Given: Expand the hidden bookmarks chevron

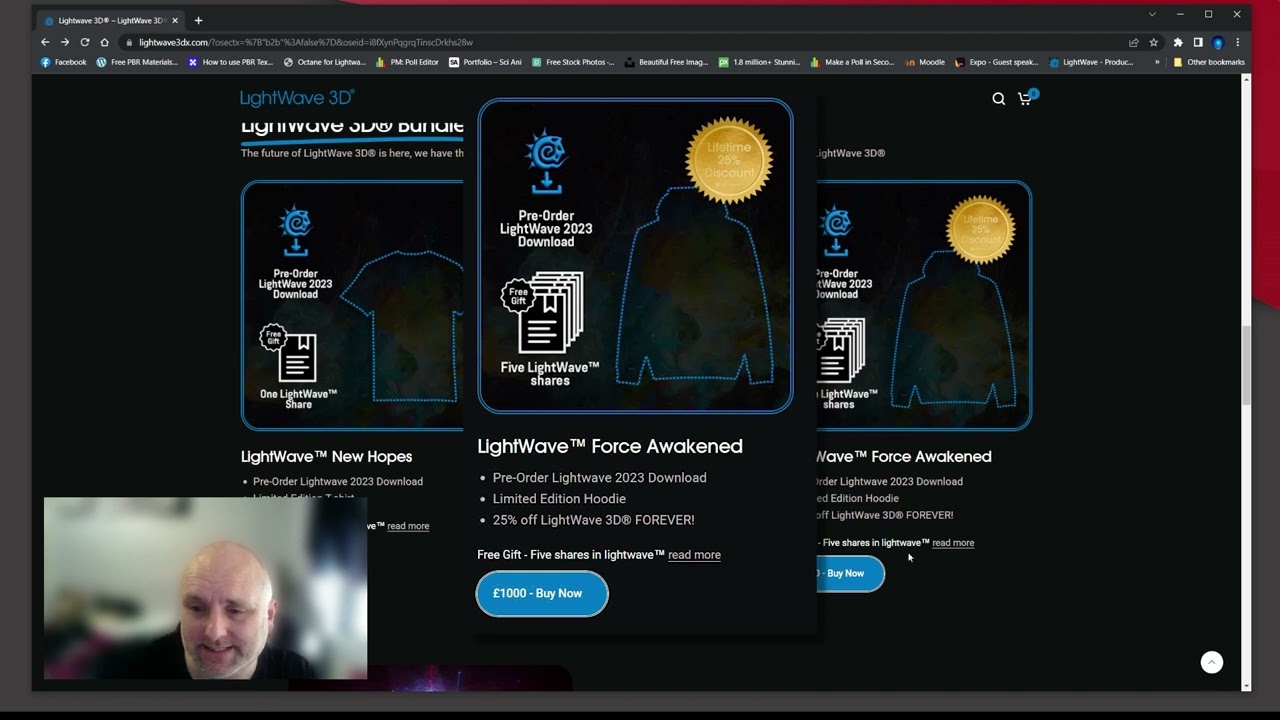Looking at the screenshot, I should click(1157, 62).
